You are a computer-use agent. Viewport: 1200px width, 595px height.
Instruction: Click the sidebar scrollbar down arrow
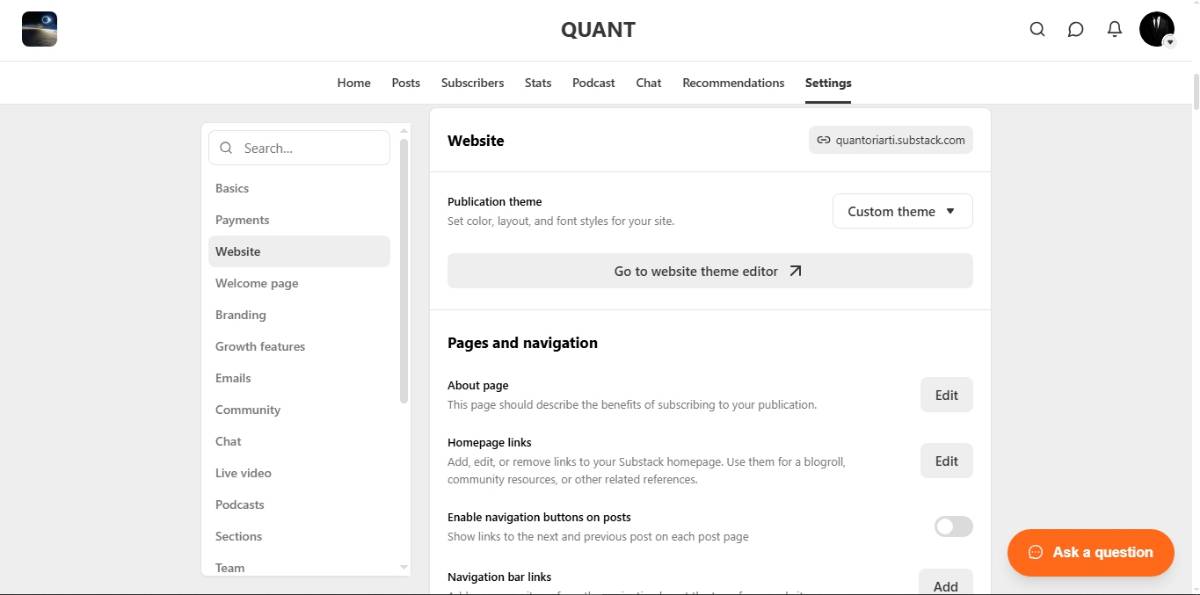[404, 567]
